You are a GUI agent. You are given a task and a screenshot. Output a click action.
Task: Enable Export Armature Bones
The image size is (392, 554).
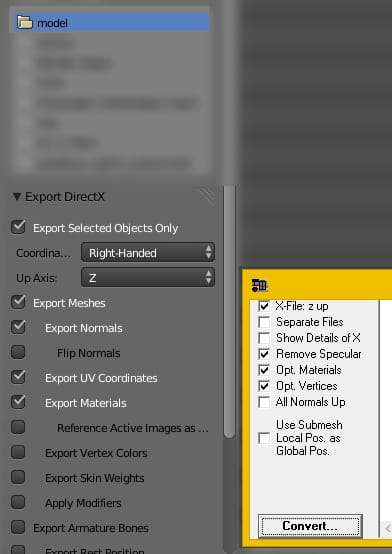18,527
